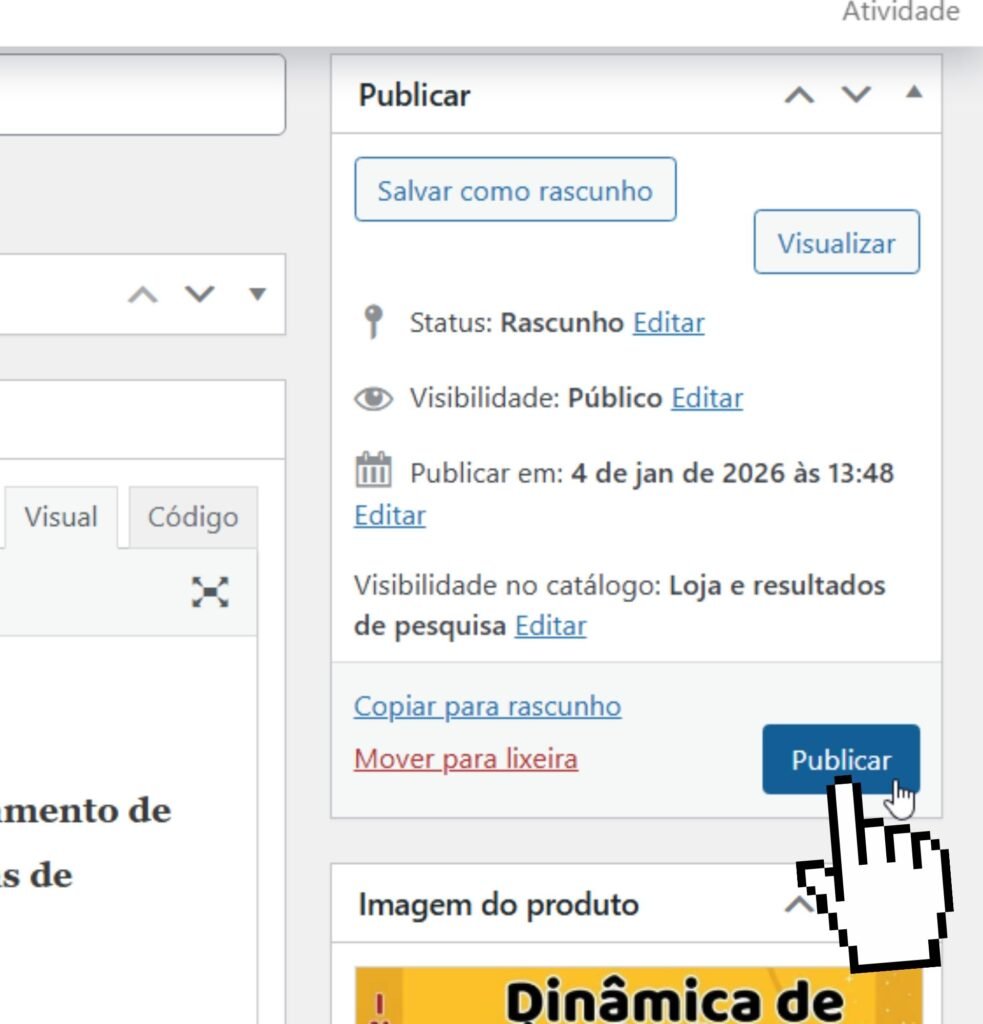983x1024 pixels.
Task: Open the product image thumbnail
Action: [x=638, y=995]
